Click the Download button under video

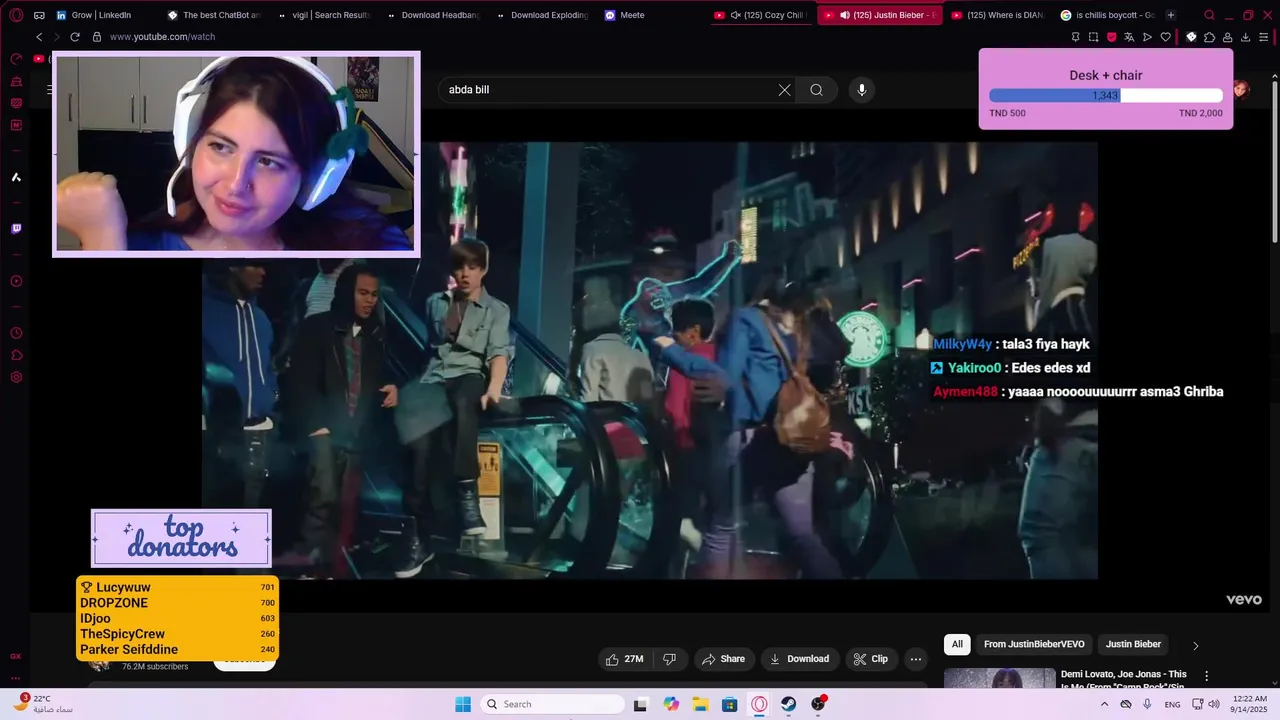(x=799, y=659)
